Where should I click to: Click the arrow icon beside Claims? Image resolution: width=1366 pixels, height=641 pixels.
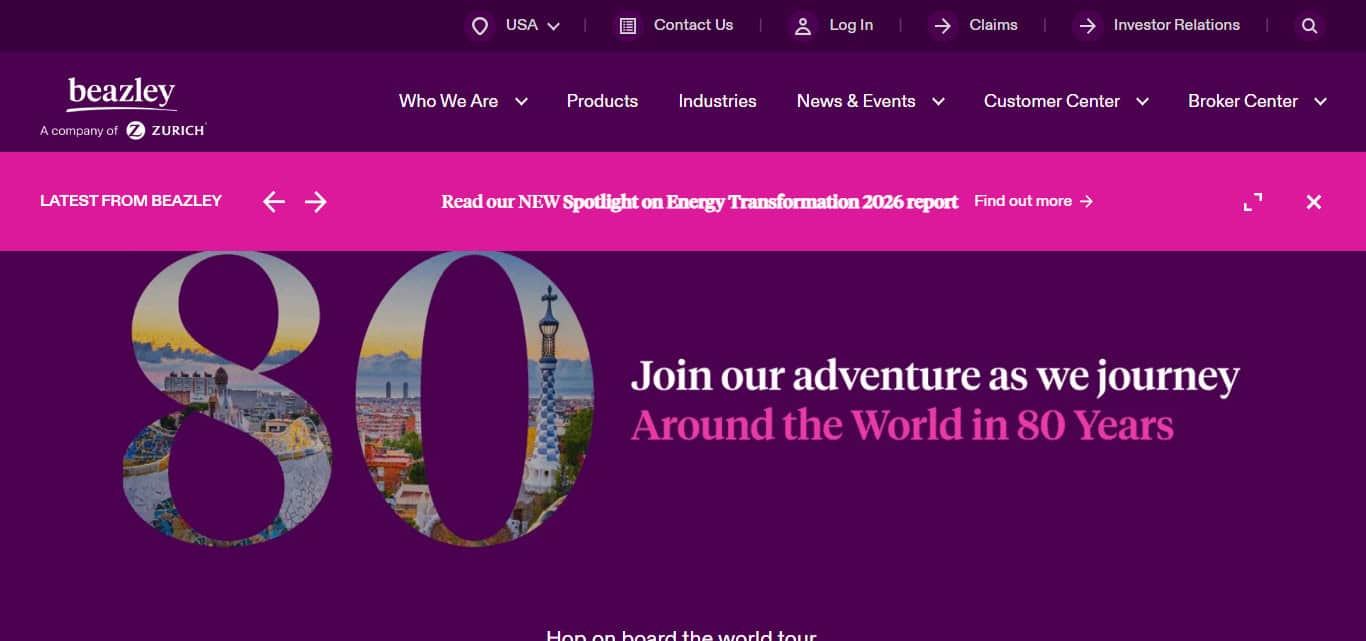coord(942,26)
